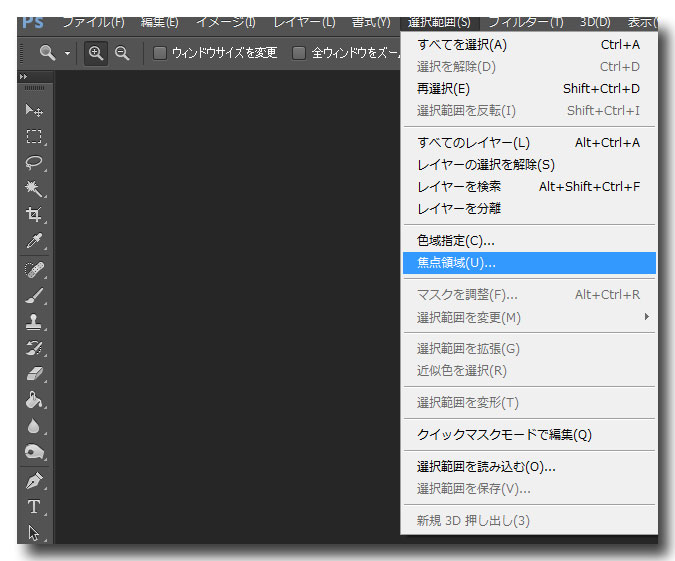Select the Eyedropper tool

(34, 241)
